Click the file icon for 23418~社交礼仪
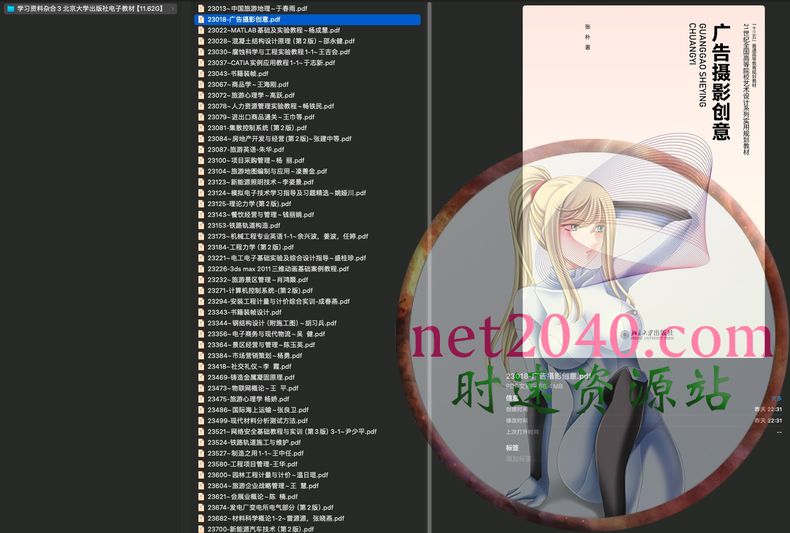The image size is (790, 533). coord(199,367)
